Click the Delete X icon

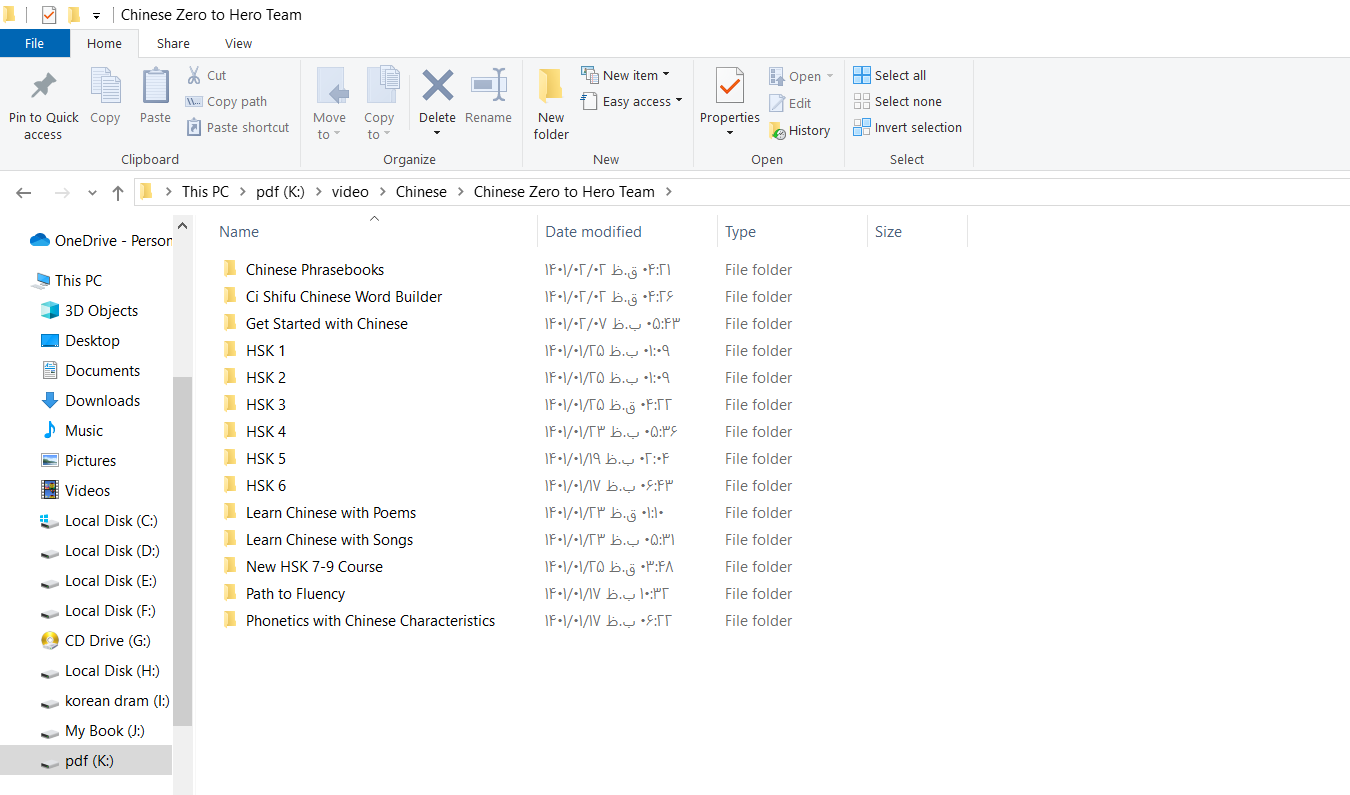pos(437,86)
